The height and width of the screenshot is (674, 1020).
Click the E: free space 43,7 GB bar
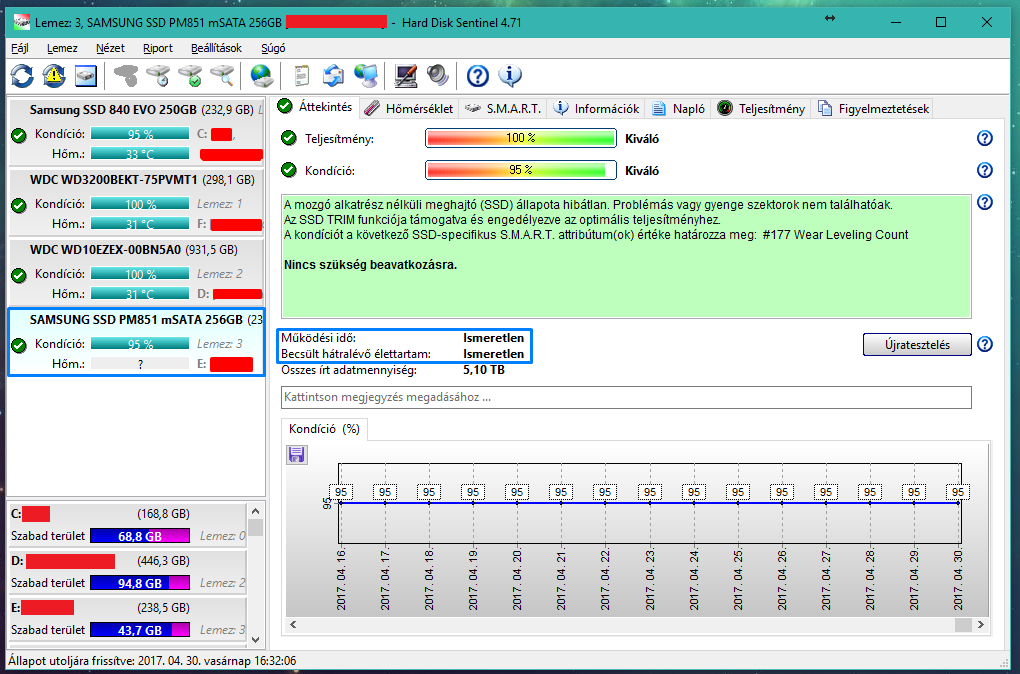pyautogui.click(x=140, y=630)
